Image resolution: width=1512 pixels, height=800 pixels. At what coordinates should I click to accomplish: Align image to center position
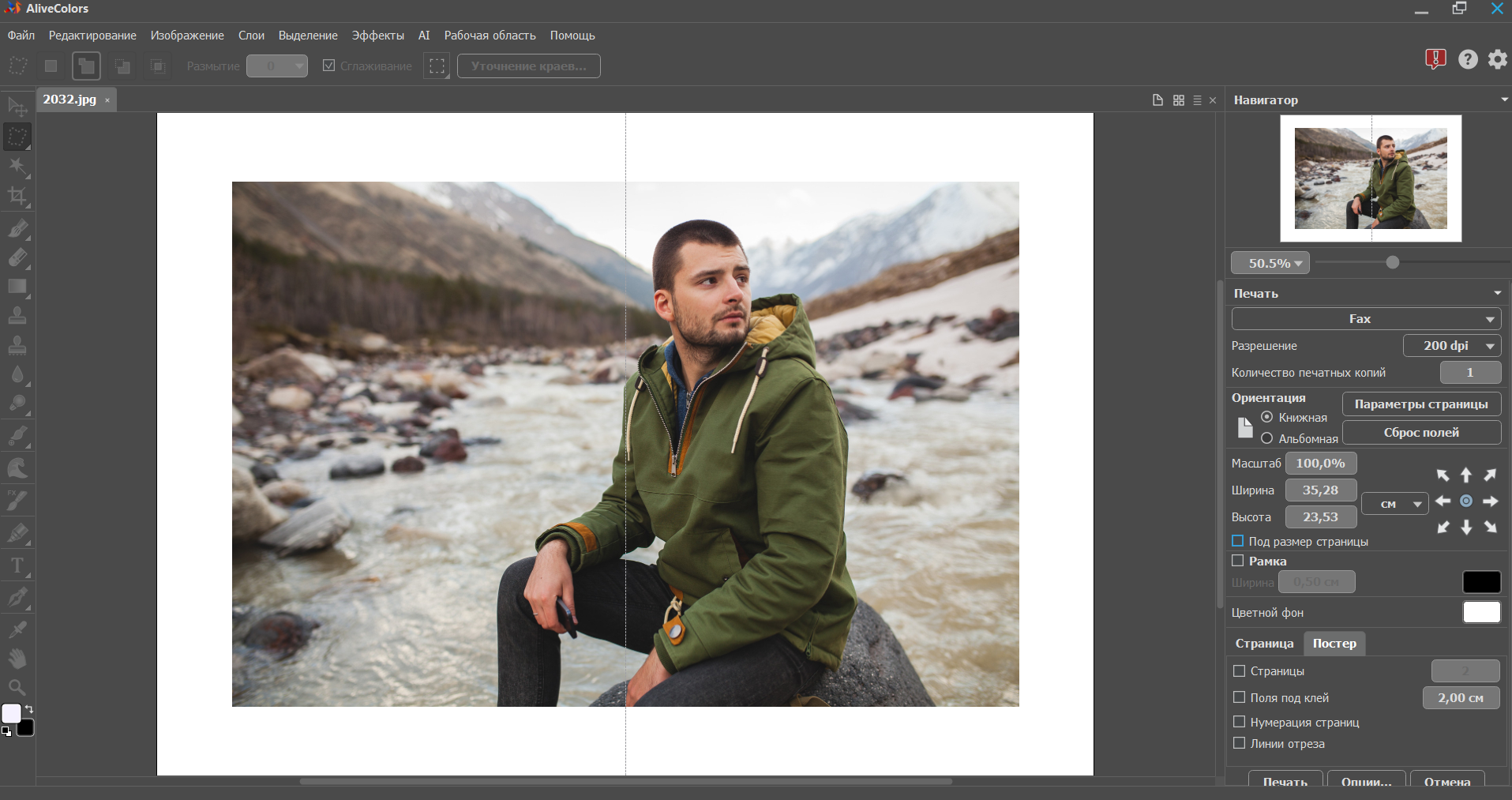1466,501
